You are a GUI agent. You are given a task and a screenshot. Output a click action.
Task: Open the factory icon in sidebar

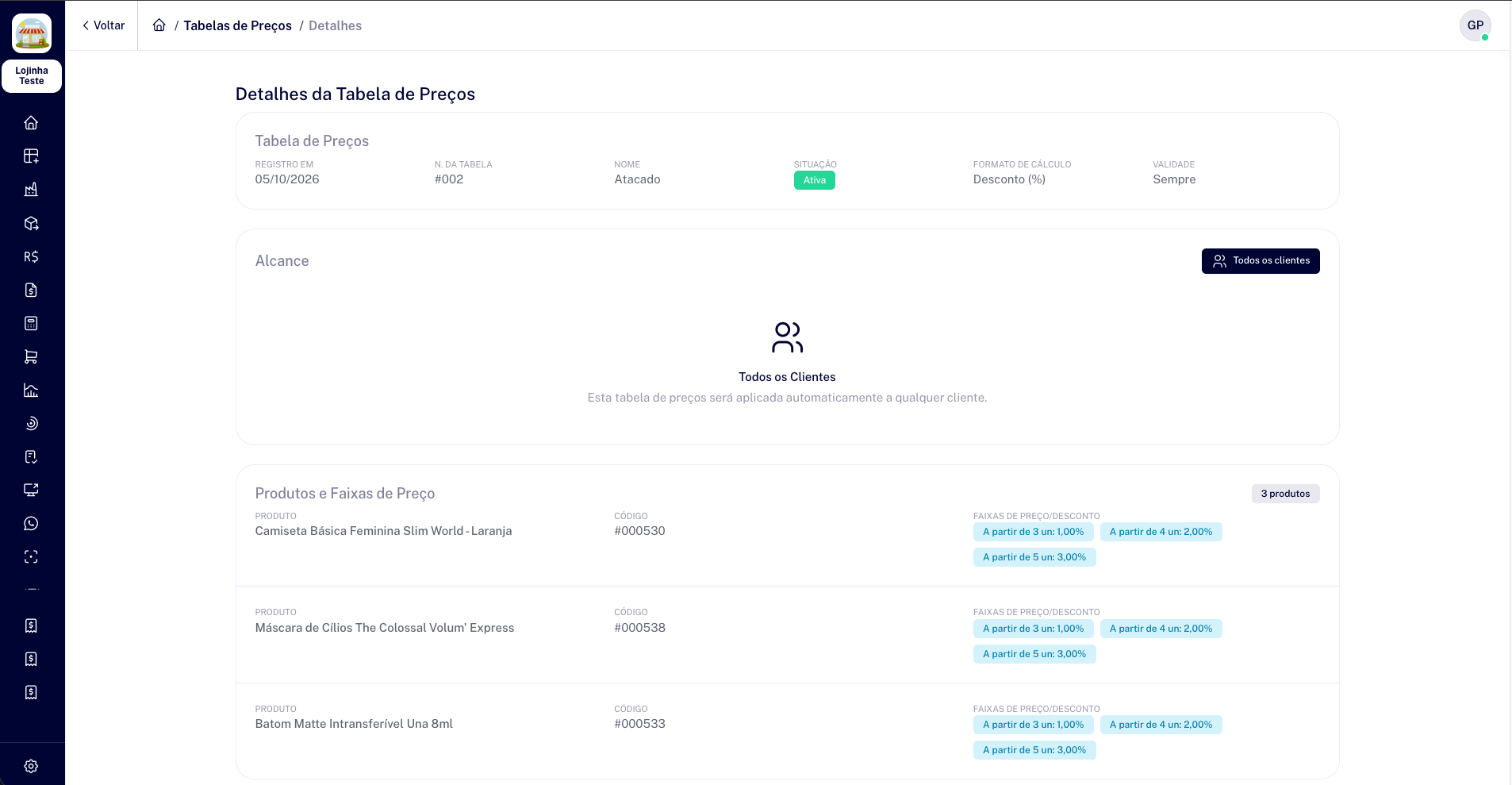[x=31, y=190]
